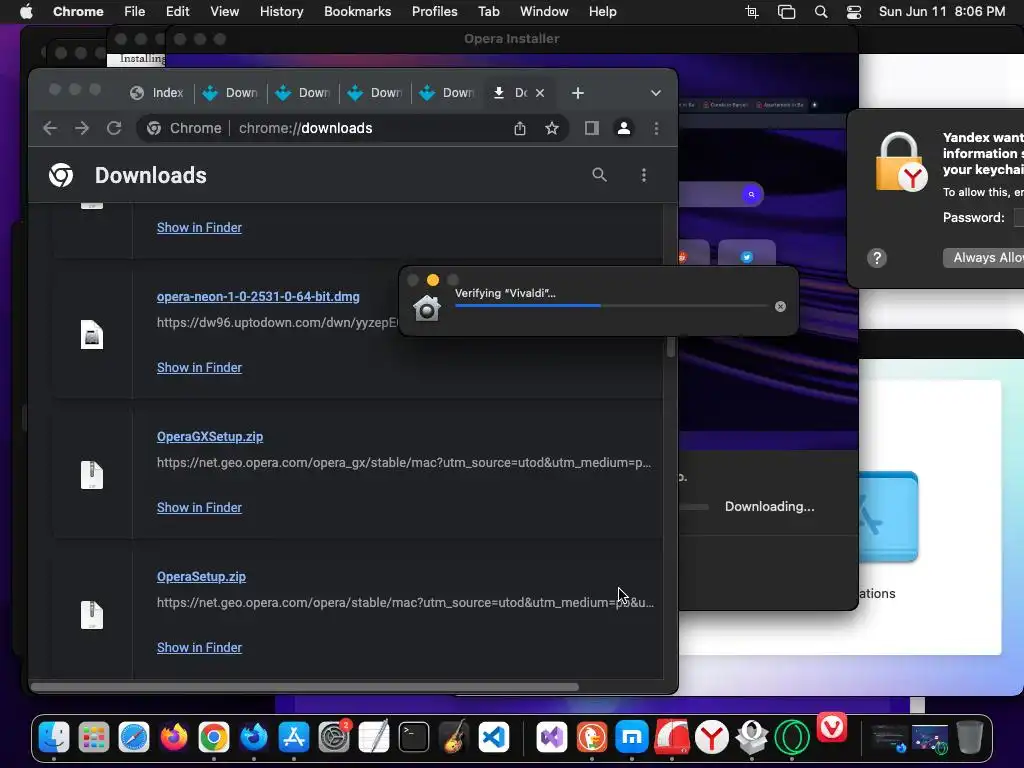Cancel the Verifying Vivaldi operation
1024x768 pixels.
(x=780, y=306)
